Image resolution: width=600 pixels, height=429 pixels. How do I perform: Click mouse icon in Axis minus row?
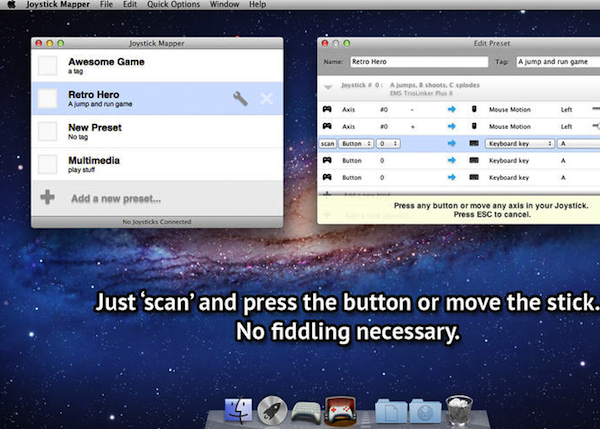pyautogui.click(x=474, y=109)
